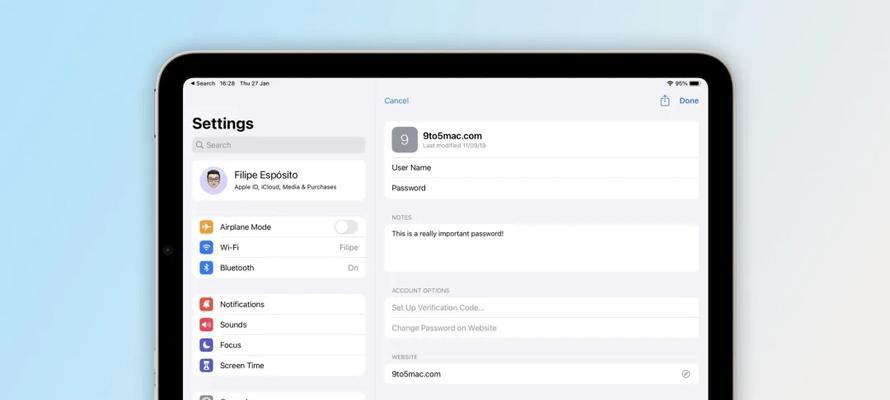Tap the 9to5mac.com site tile icon
This screenshot has width=890, height=400.
(405, 140)
